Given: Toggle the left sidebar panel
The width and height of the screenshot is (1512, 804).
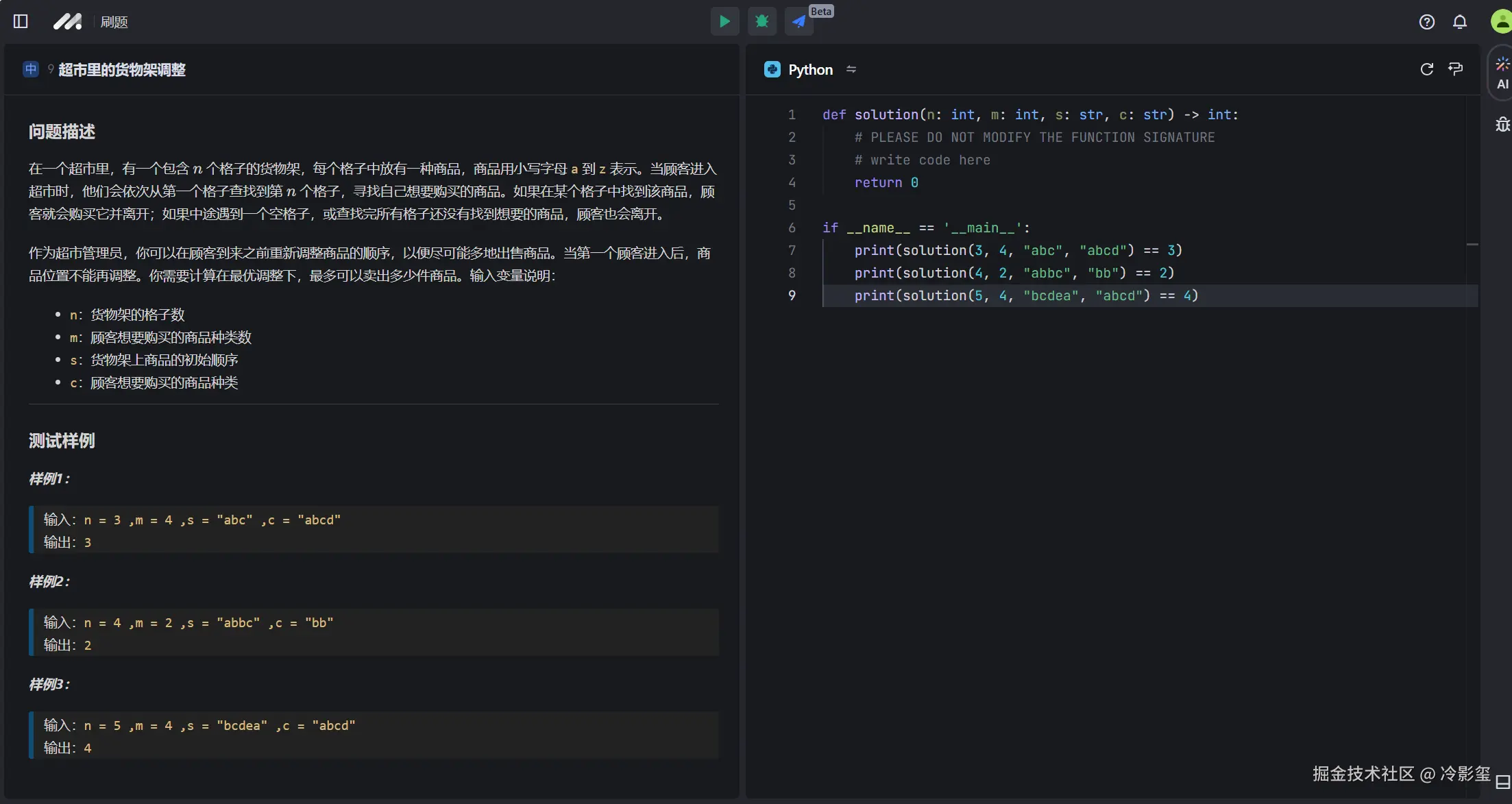Looking at the screenshot, I should (21, 22).
